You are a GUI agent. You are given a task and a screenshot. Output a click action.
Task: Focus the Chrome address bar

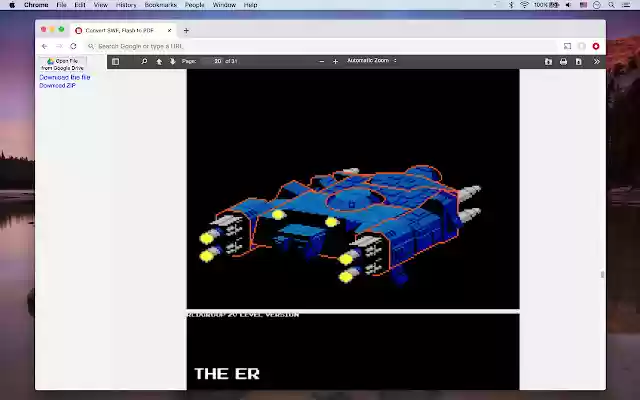(320, 46)
